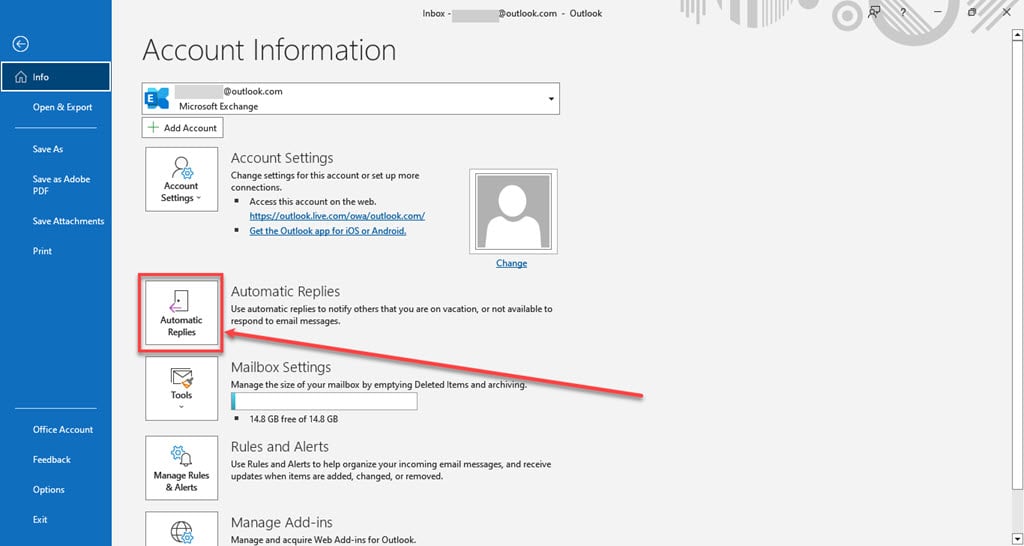Select the Info tab
Image resolution: width=1024 pixels, height=546 pixels.
click(56, 77)
